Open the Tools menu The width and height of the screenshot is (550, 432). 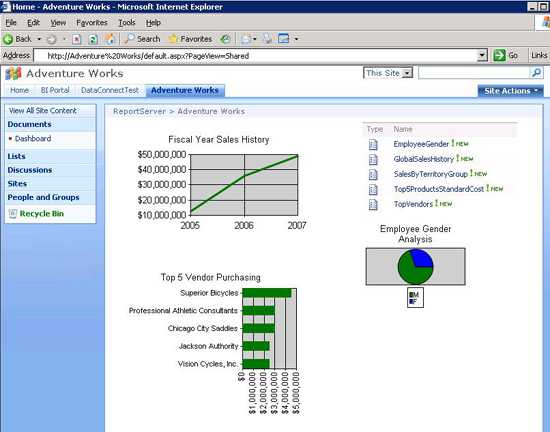pyautogui.click(x=127, y=23)
